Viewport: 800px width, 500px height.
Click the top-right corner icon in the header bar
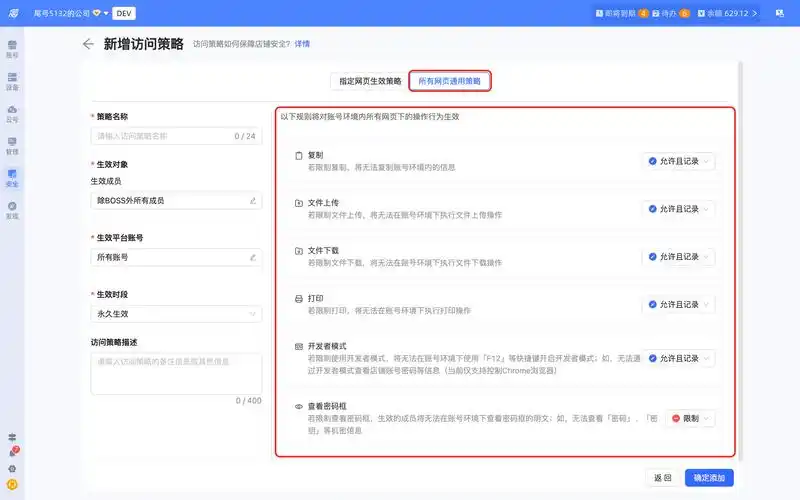tap(780, 13)
